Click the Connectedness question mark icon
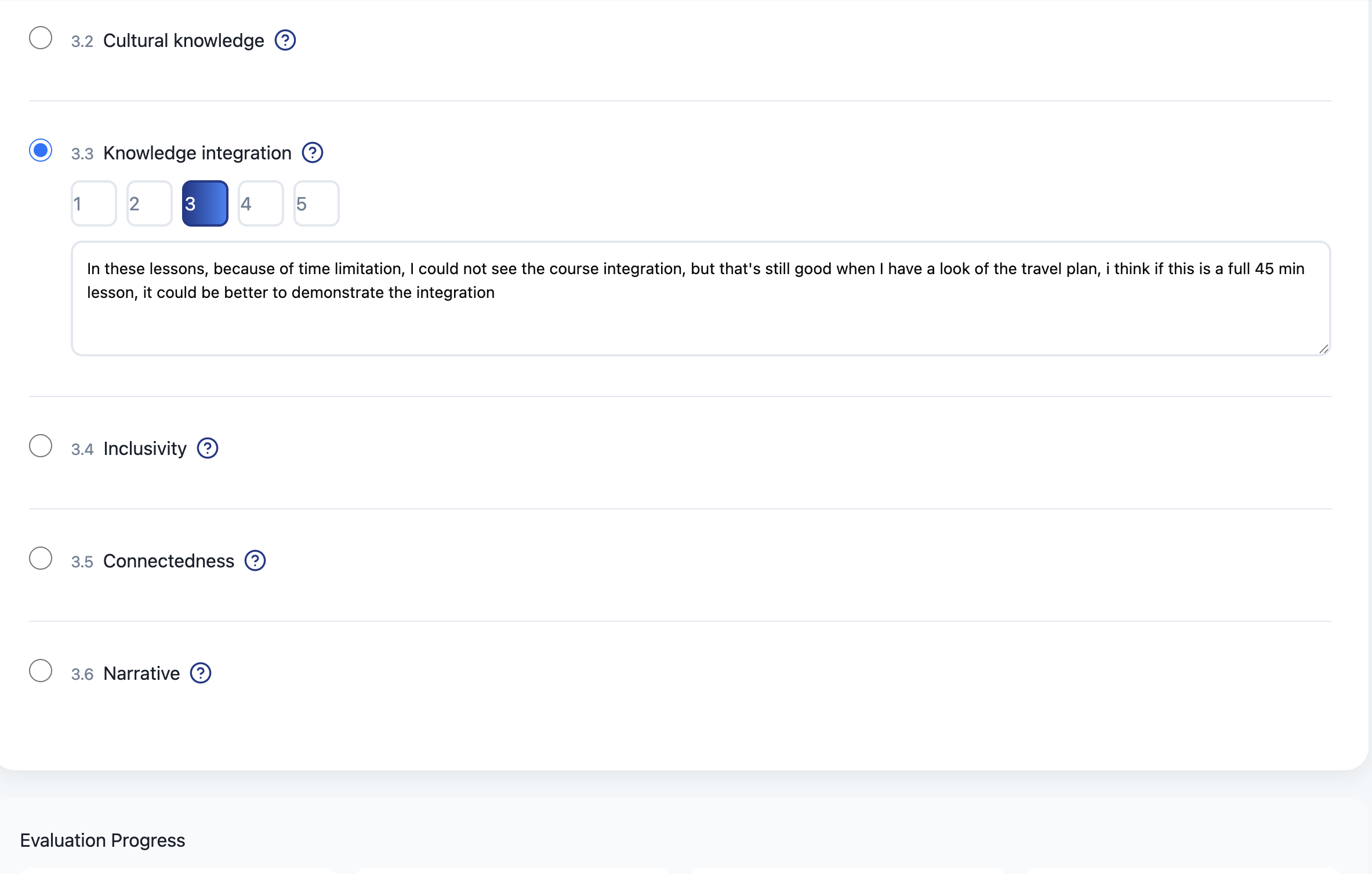The height and width of the screenshot is (874, 1372). pyautogui.click(x=255, y=561)
